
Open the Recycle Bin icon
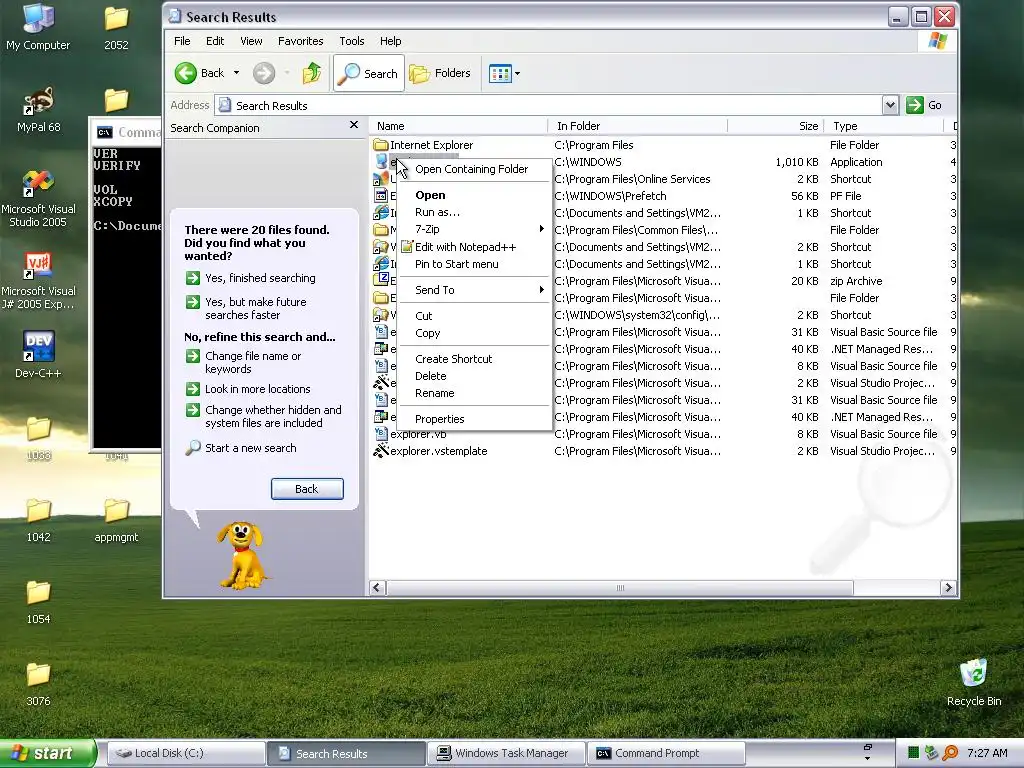[x=974, y=682]
